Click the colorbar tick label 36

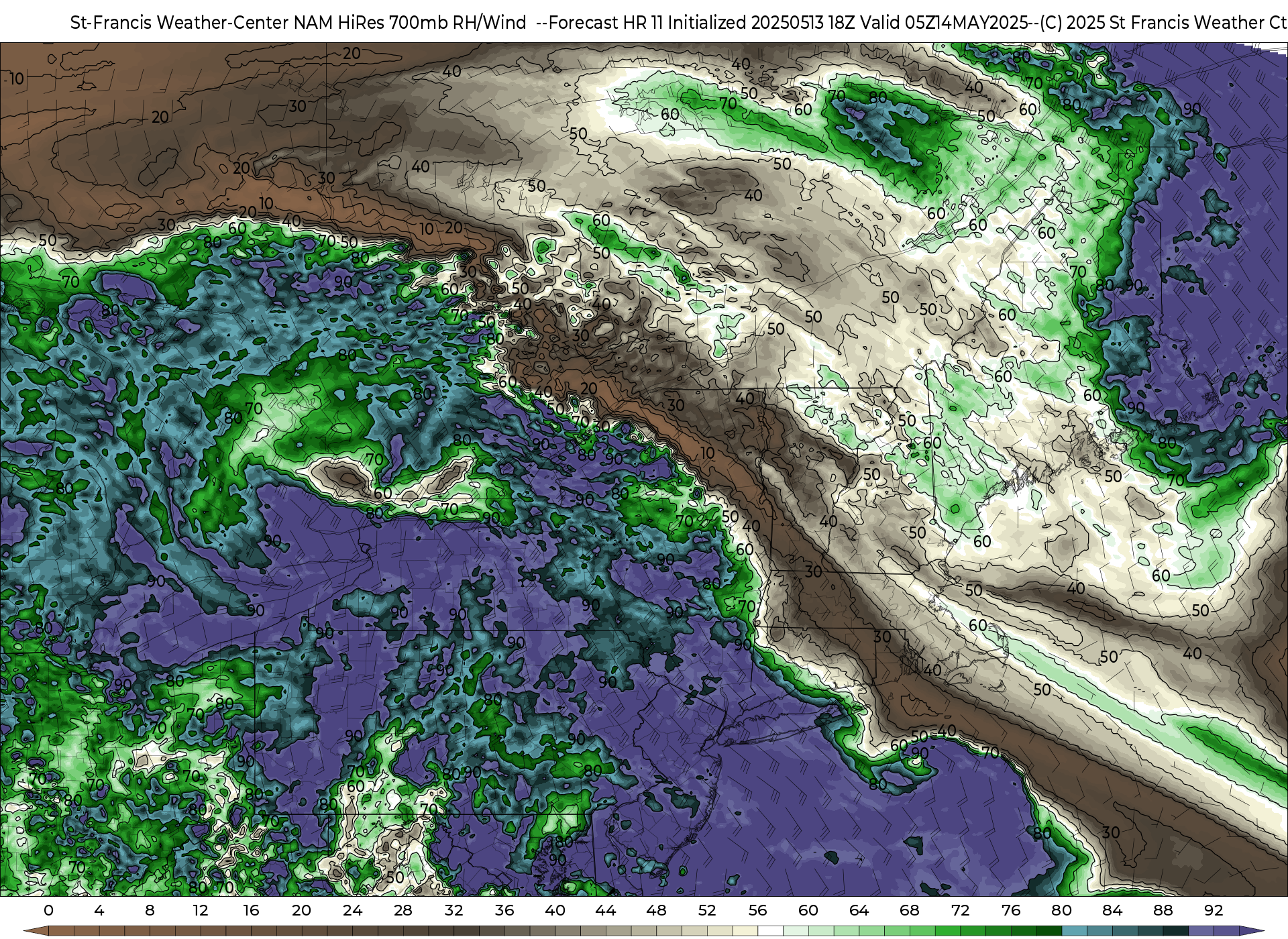[504, 910]
